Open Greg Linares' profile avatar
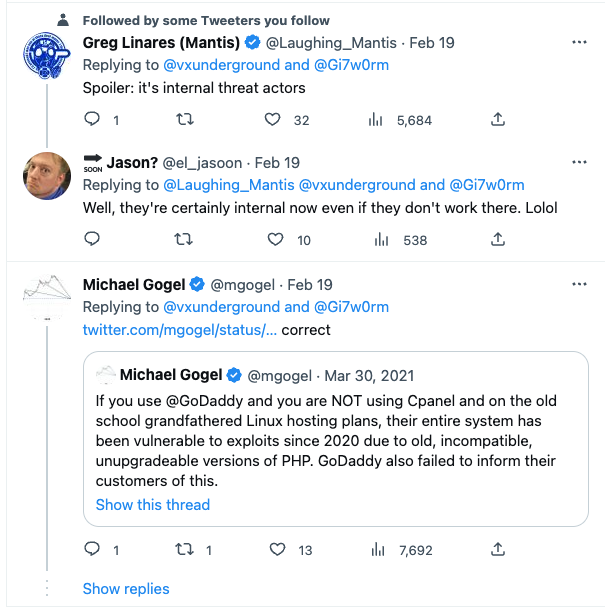Image resolution: width=605 pixels, height=607 pixels. [x=45, y=63]
